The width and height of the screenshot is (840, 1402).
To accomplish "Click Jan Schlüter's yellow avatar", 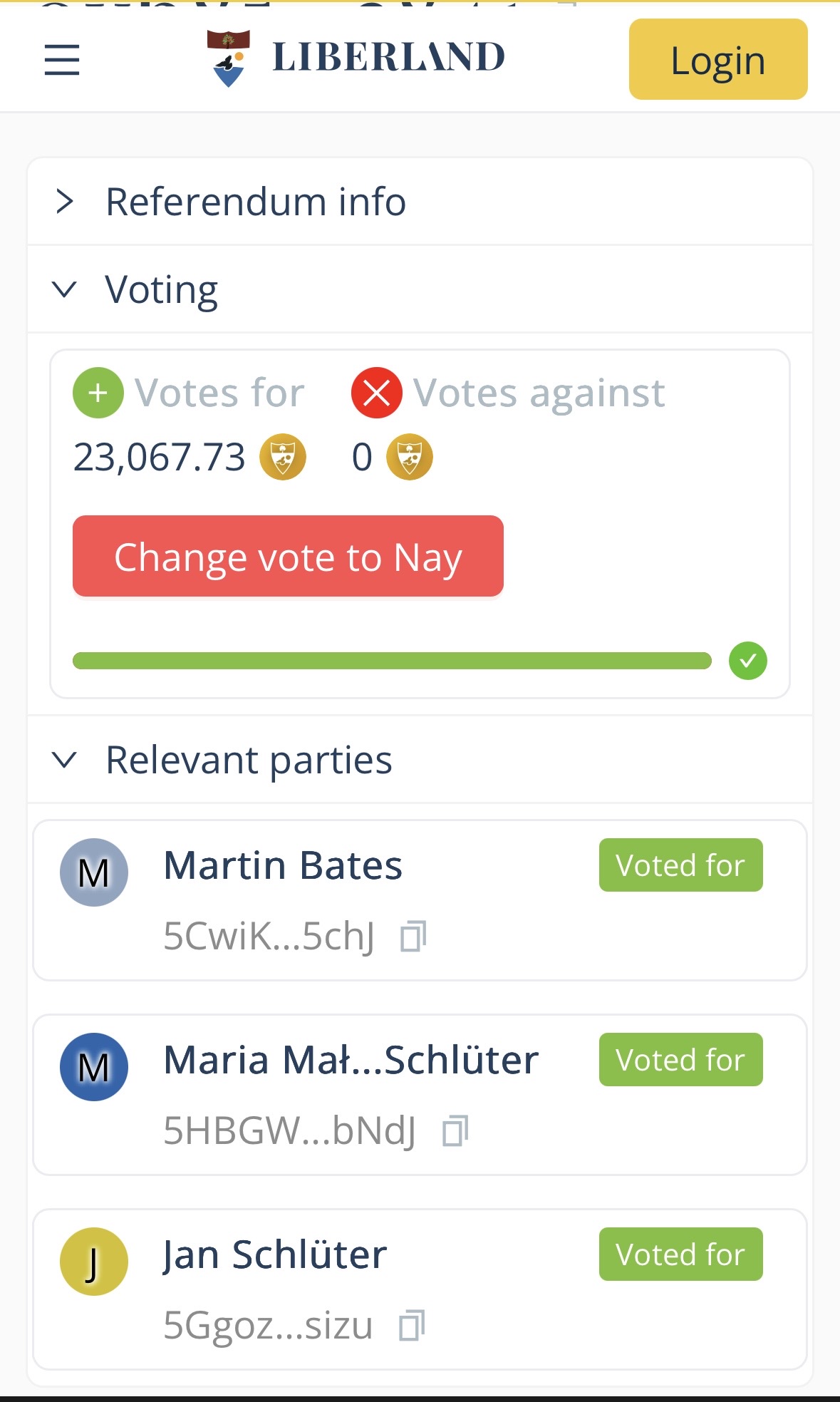I will (x=94, y=1262).
